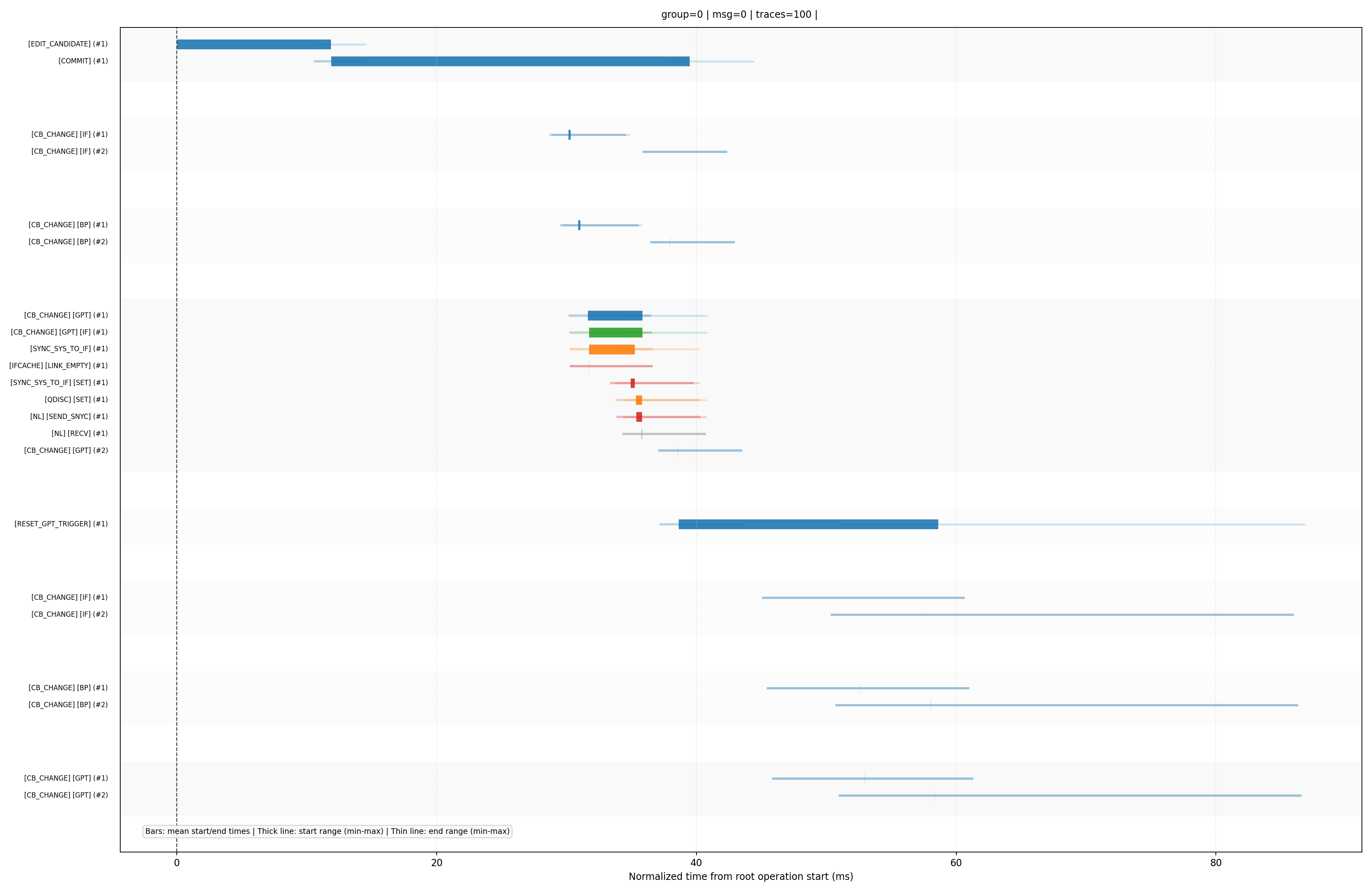
Task: Click the red range line on IFCACHE LINK_EMPTY row
Action: (x=611, y=366)
